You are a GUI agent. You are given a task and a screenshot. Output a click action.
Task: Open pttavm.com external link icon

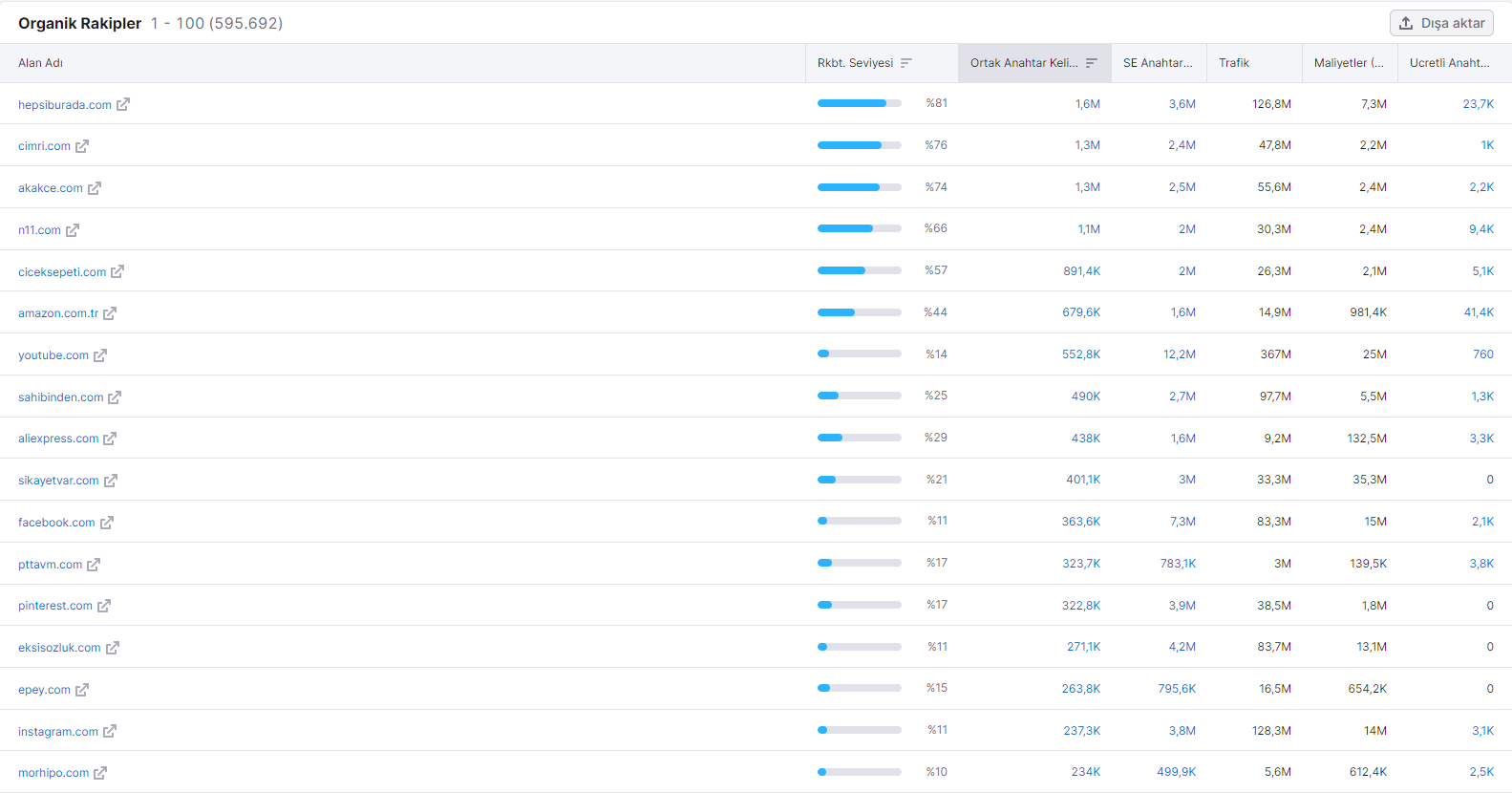point(94,565)
